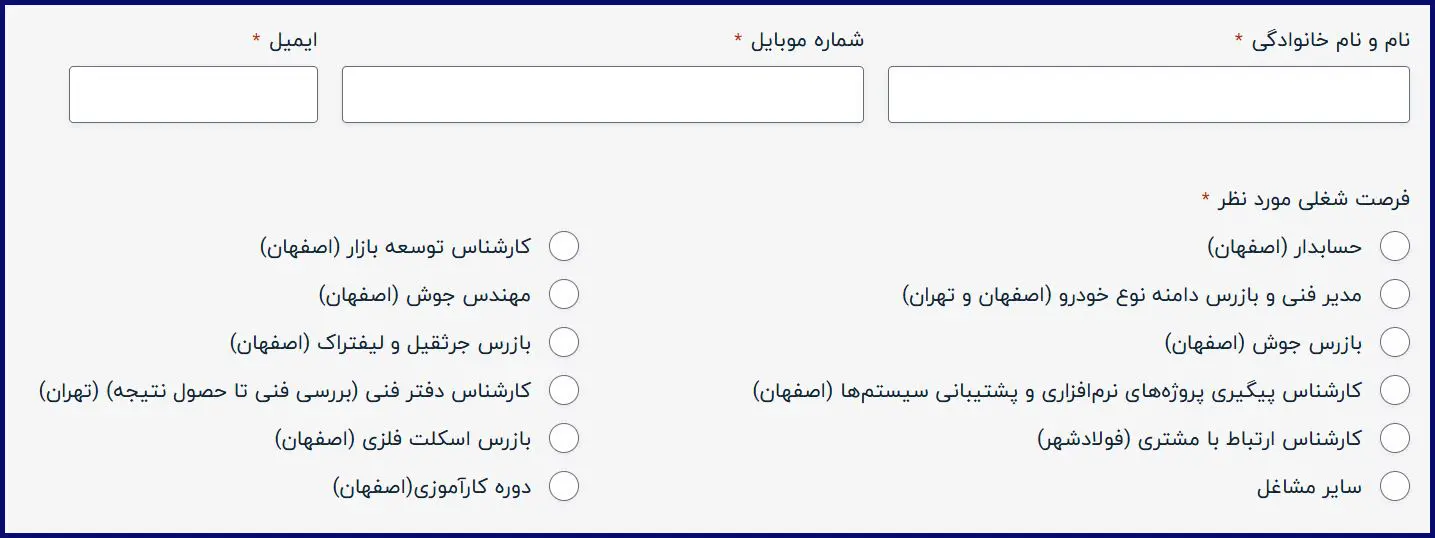Click the حسابدار (اصفهان) label text
The image size is (1435, 538).
pos(1284,247)
